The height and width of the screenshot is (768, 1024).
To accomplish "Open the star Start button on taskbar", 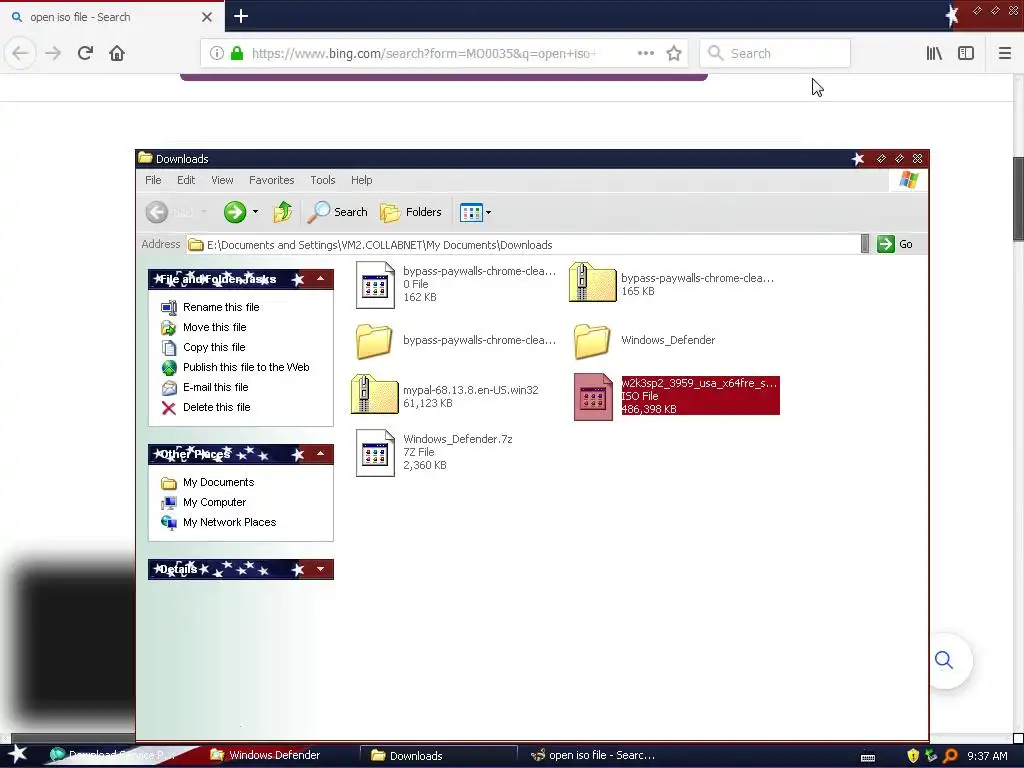I will [18, 754].
